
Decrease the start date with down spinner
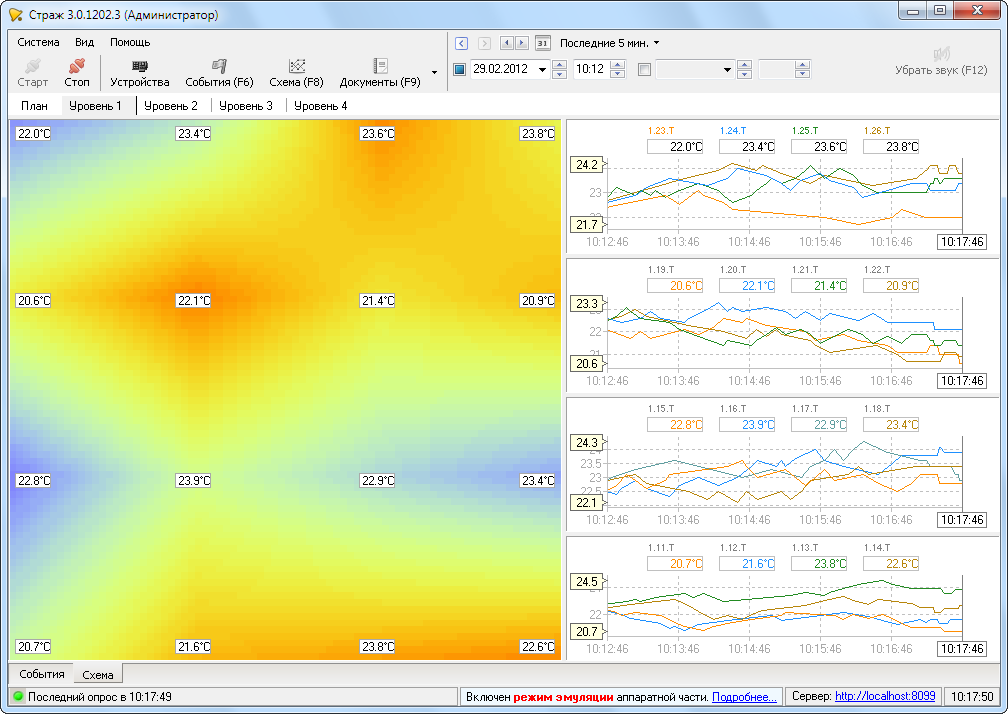tap(559, 74)
